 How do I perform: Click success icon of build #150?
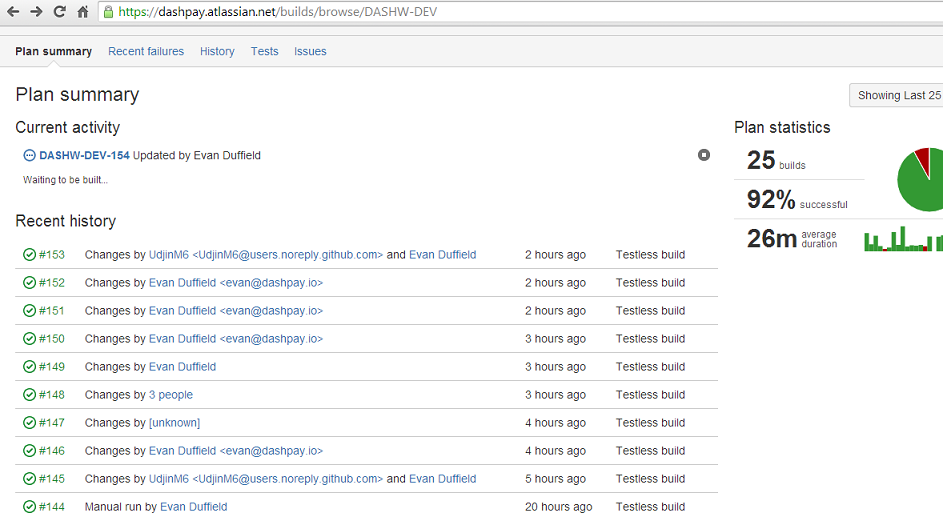click(x=29, y=338)
